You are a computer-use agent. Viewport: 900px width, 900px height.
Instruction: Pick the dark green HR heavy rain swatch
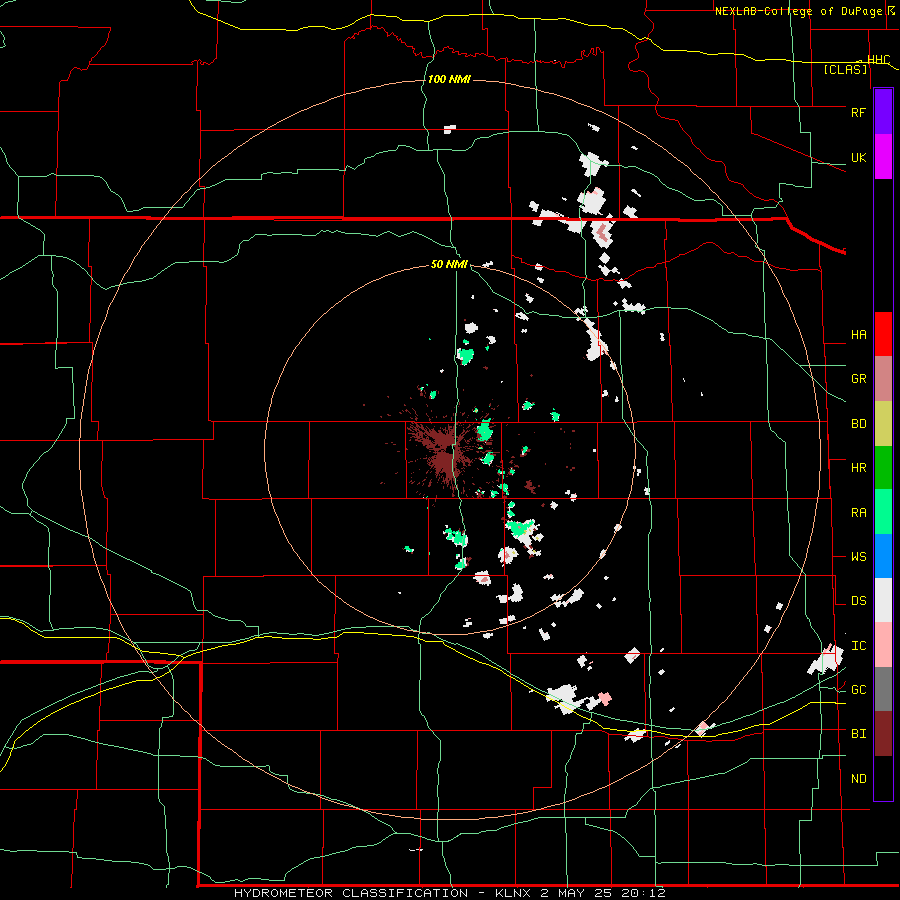pos(883,467)
